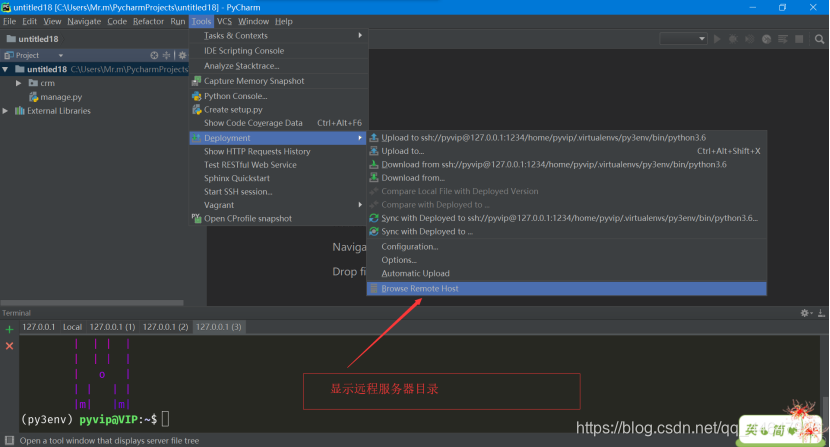Select manage.py in the project tree
Screen dimensions: 830x447
[61, 97]
